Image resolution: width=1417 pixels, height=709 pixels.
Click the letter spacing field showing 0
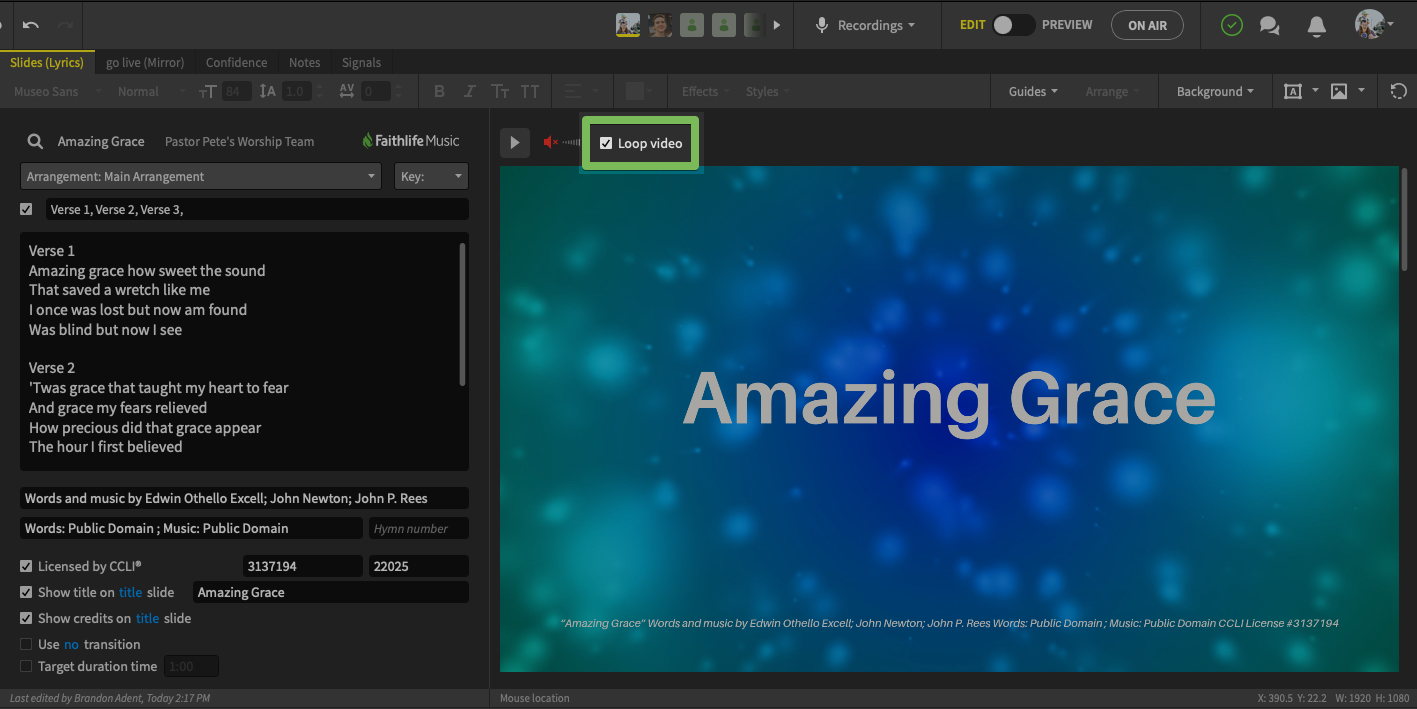point(375,91)
